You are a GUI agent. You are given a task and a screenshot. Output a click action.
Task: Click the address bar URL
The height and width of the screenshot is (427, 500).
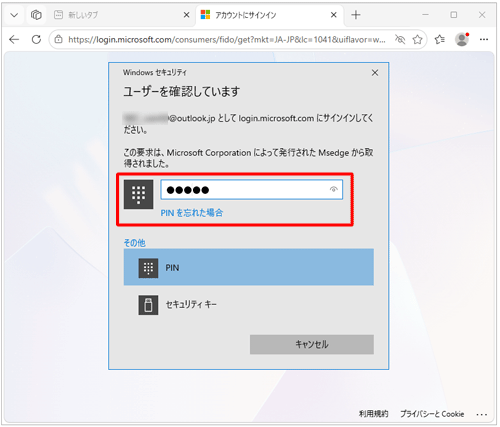(x=227, y=40)
